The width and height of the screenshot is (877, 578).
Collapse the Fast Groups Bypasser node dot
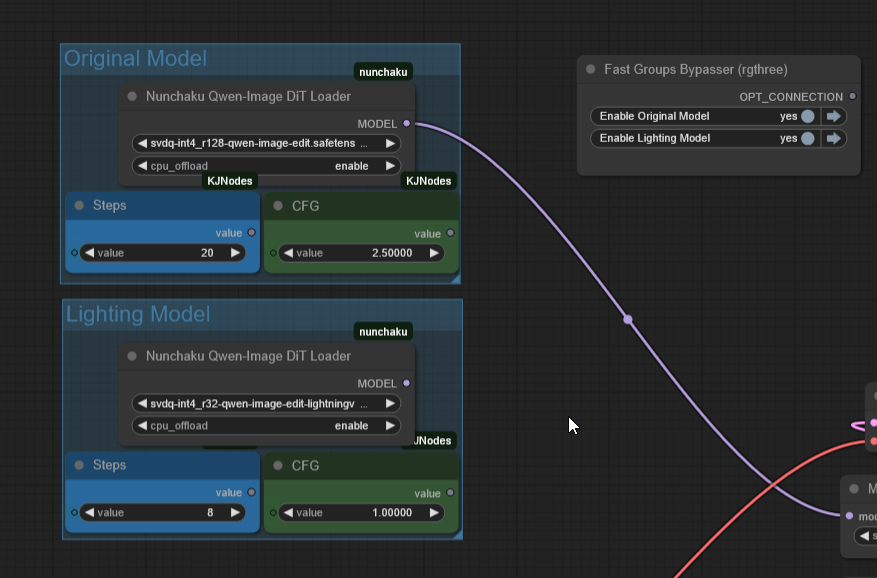pyautogui.click(x=591, y=69)
